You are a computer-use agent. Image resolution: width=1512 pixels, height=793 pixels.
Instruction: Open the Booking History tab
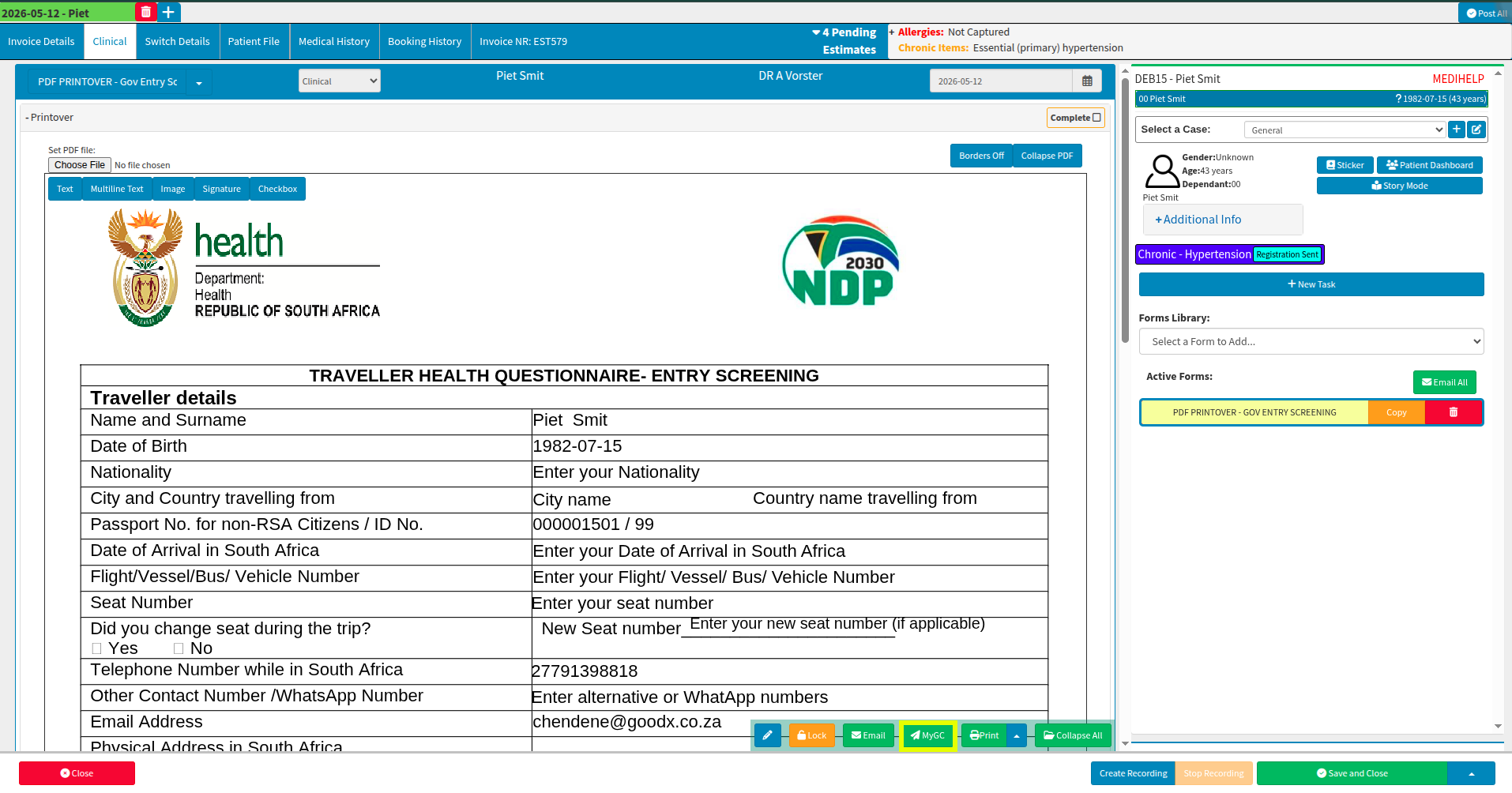click(424, 41)
